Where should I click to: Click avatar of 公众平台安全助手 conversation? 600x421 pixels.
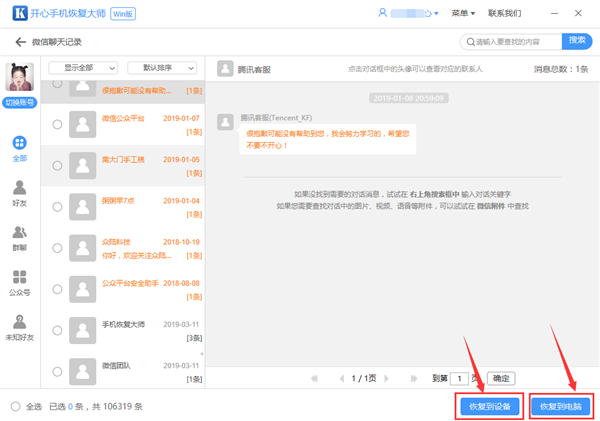coord(82,289)
